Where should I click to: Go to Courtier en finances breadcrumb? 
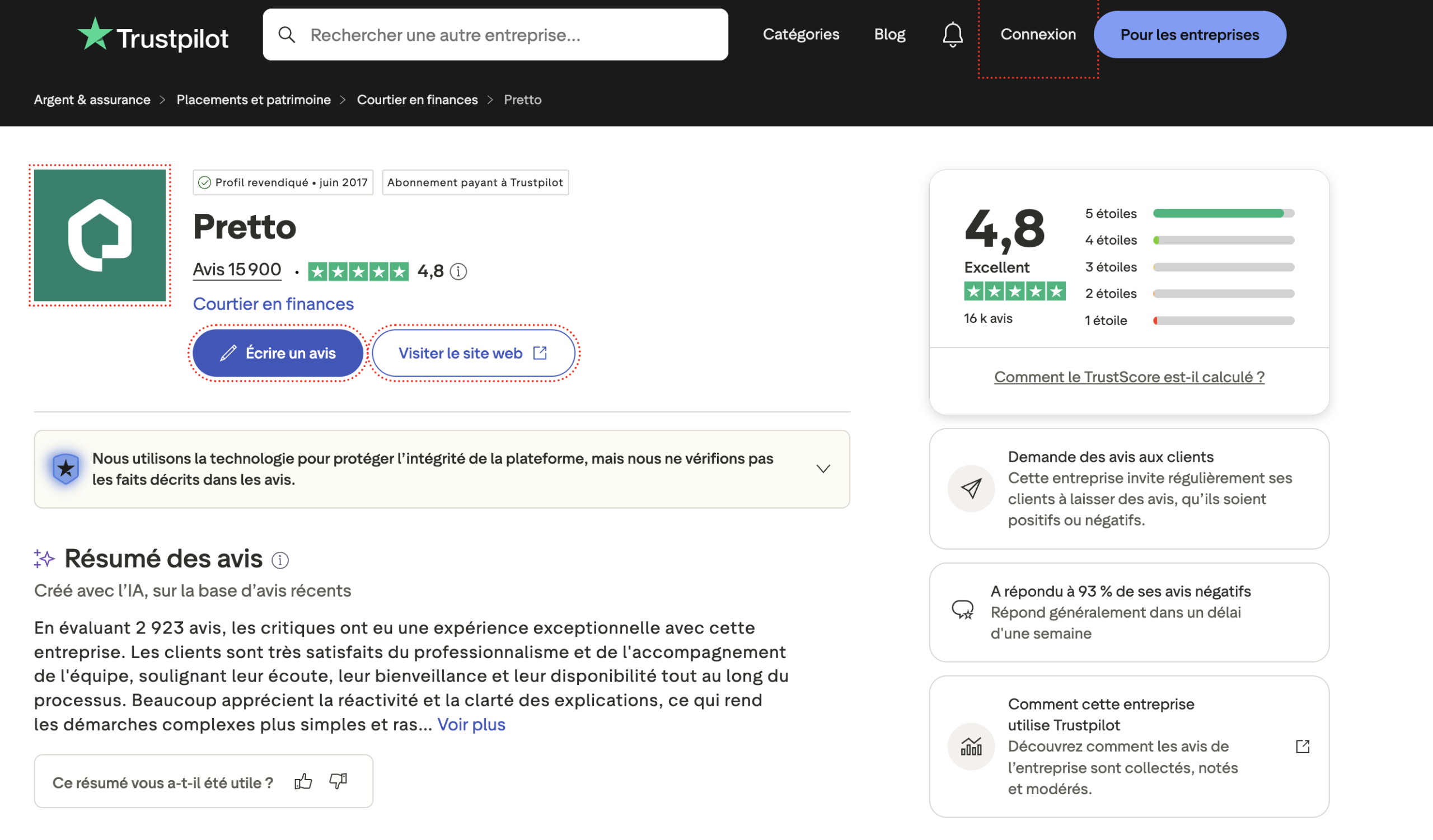pyautogui.click(x=418, y=100)
